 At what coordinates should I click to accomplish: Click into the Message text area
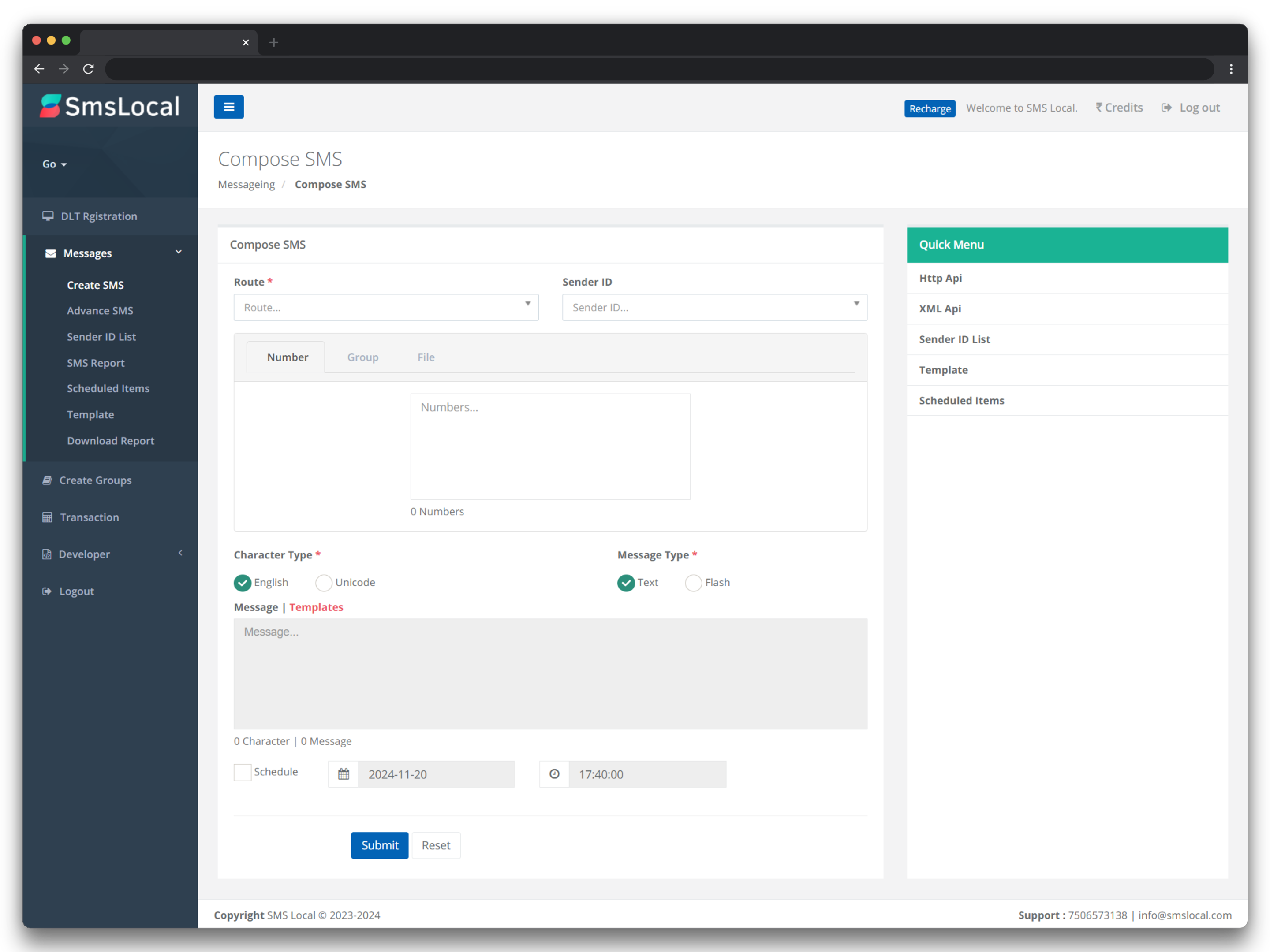(550, 674)
